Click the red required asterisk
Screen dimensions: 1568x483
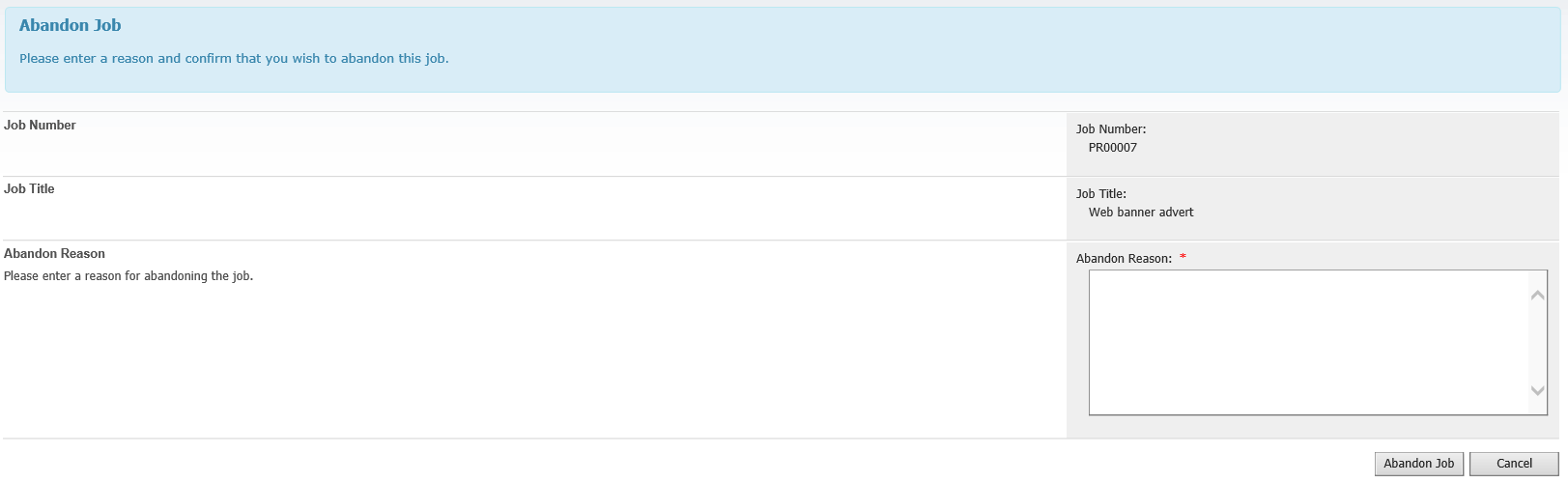[x=1183, y=258]
